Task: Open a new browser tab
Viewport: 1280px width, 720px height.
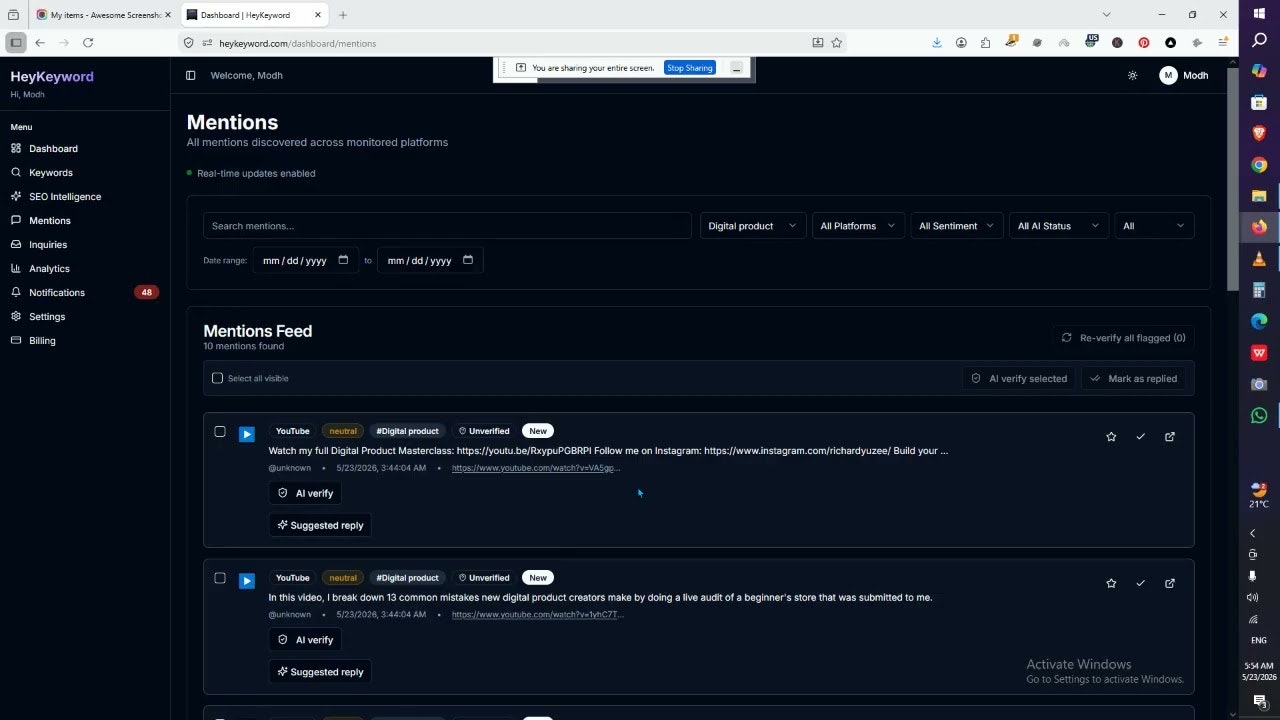Action: point(343,15)
